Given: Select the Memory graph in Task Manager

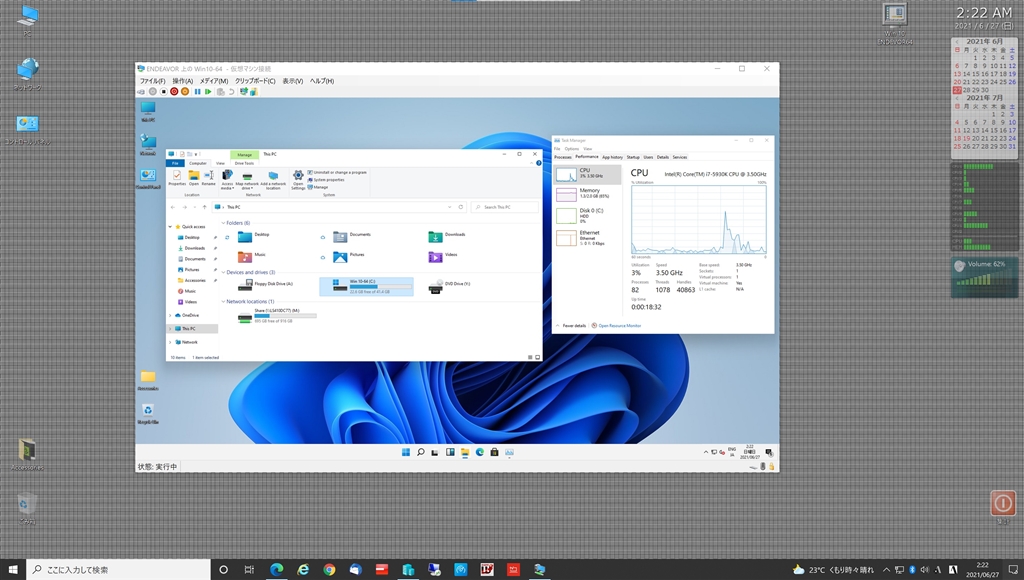Looking at the screenshot, I should point(589,193).
